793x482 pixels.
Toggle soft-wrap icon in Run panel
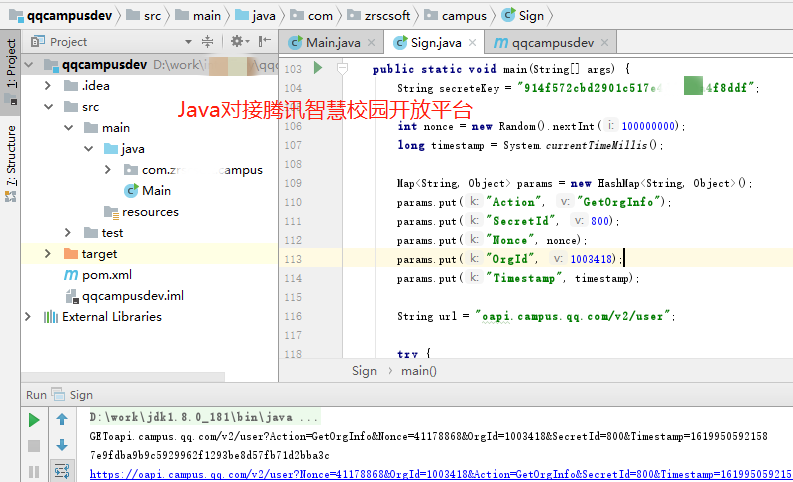click(x=62, y=471)
